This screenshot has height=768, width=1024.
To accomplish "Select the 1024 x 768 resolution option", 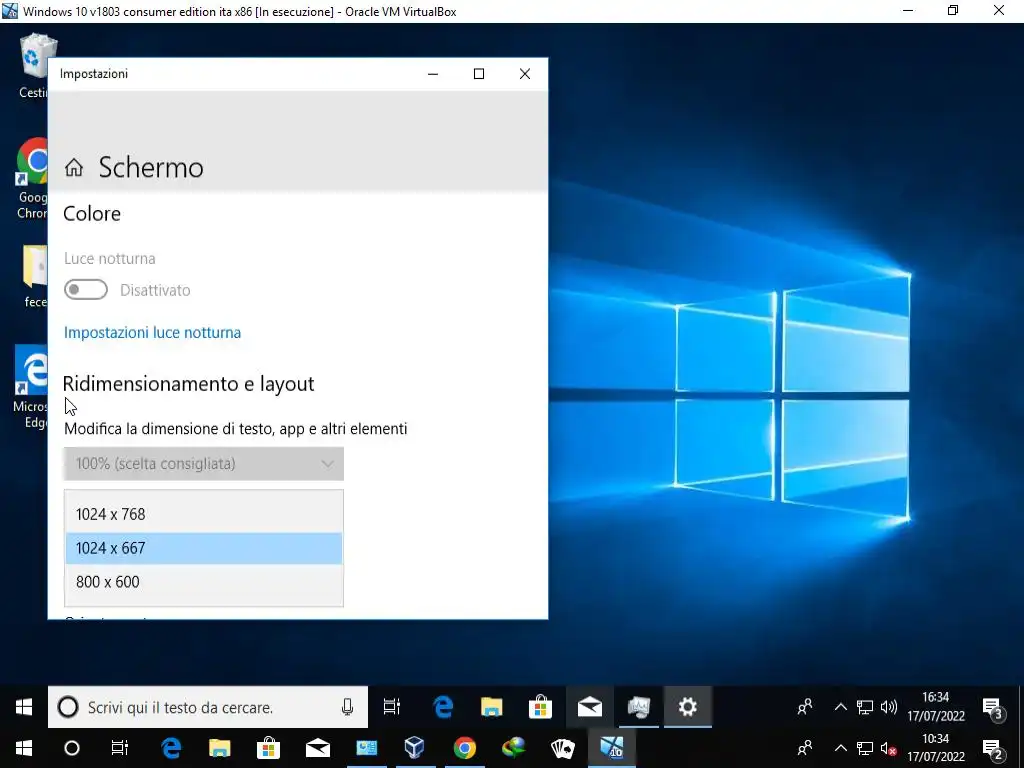I will click(x=204, y=515).
